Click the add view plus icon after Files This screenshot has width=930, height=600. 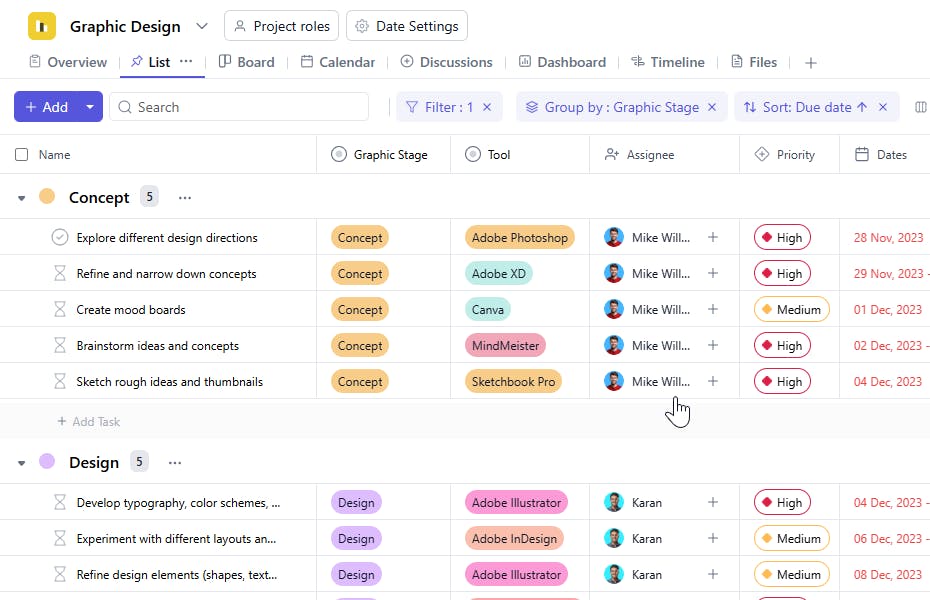coord(811,63)
